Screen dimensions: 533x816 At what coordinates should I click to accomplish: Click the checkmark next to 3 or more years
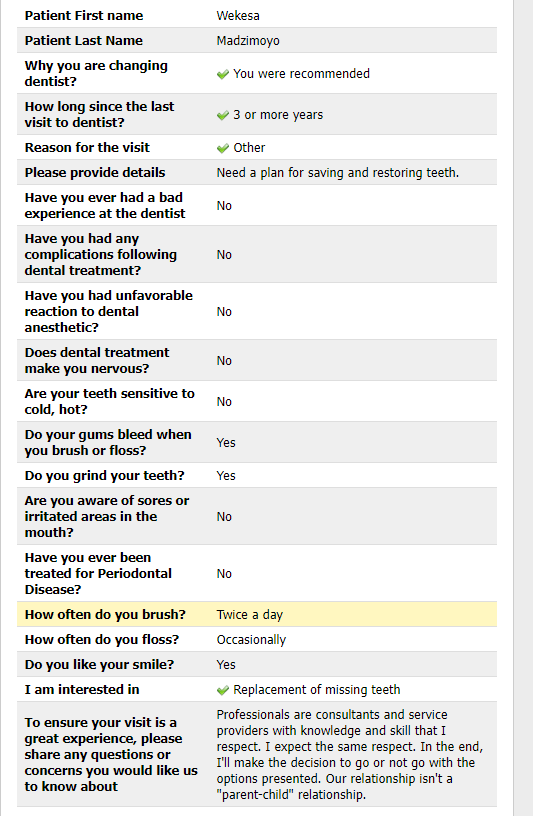click(x=223, y=116)
